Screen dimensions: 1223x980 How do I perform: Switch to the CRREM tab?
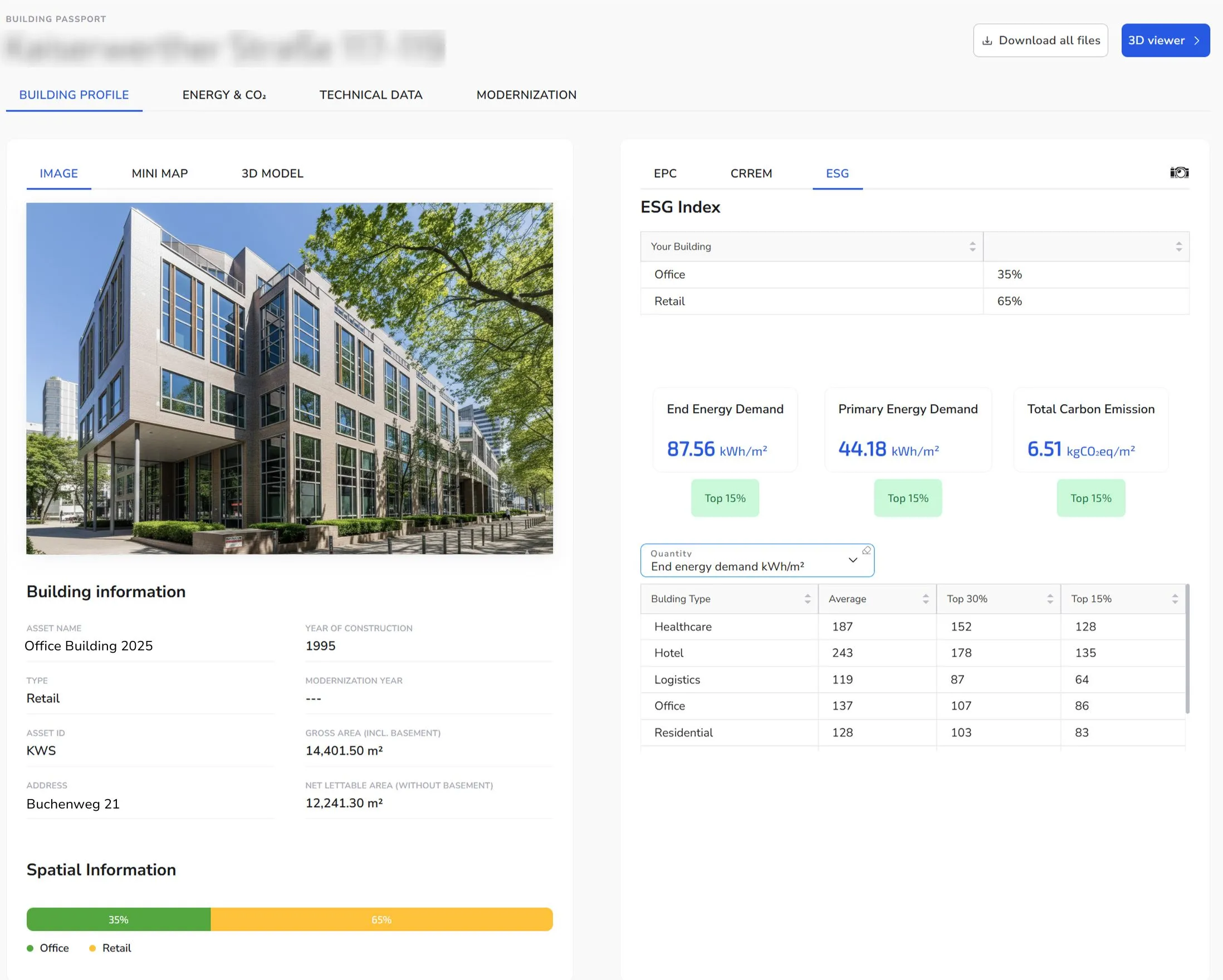pyautogui.click(x=751, y=174)
